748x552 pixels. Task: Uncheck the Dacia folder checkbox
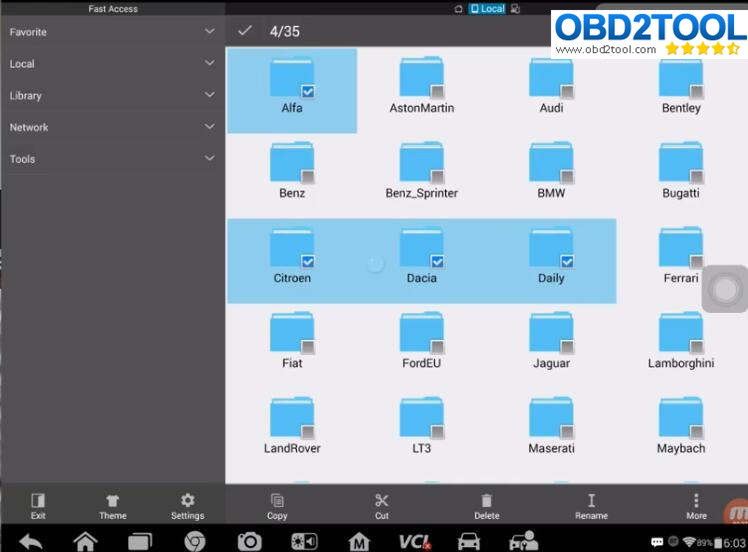click(x=437, y=261)
